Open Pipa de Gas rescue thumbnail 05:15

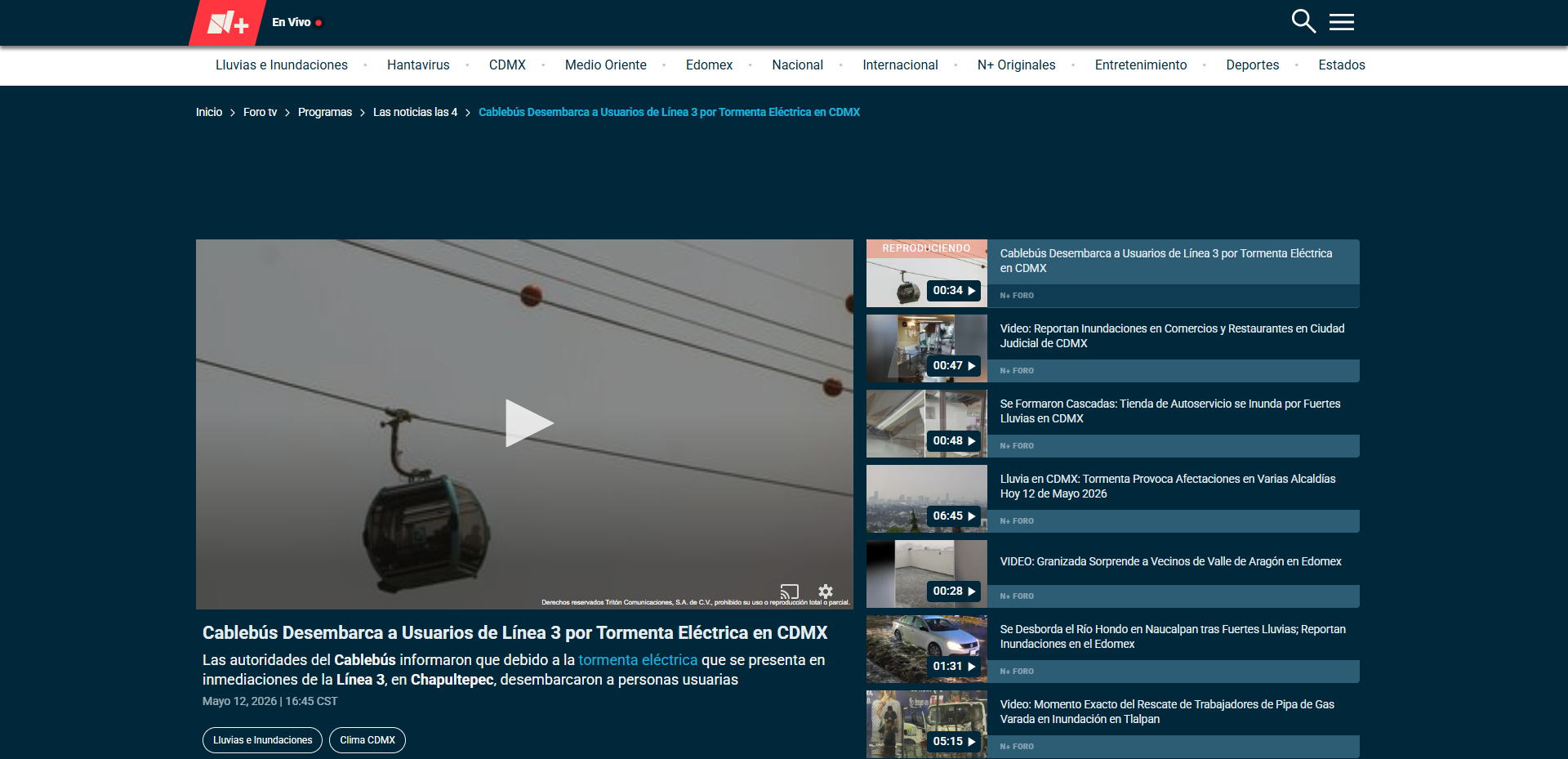point(927,725)
